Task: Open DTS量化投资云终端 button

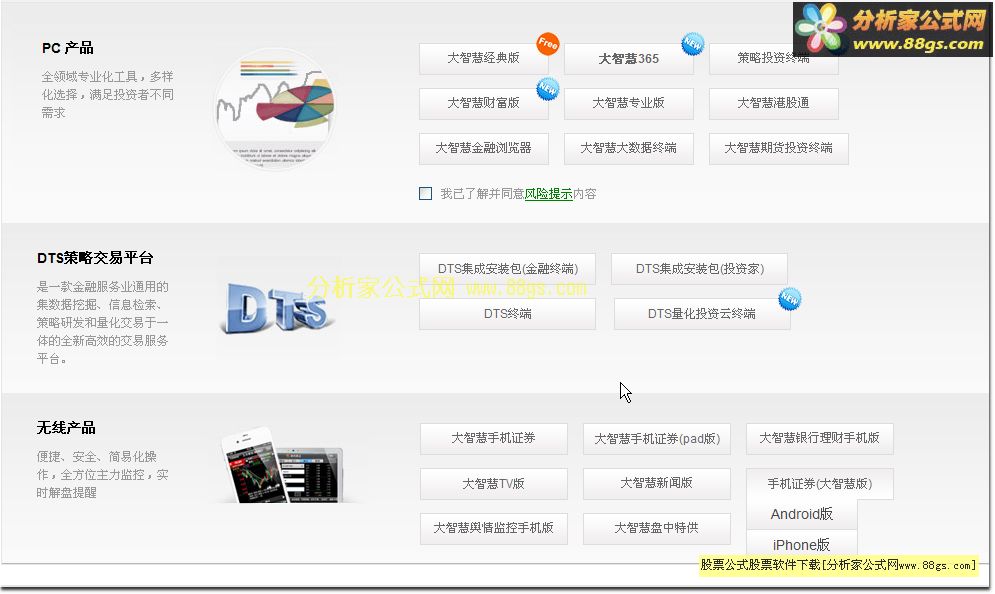Action: click(x=702, y=314)
